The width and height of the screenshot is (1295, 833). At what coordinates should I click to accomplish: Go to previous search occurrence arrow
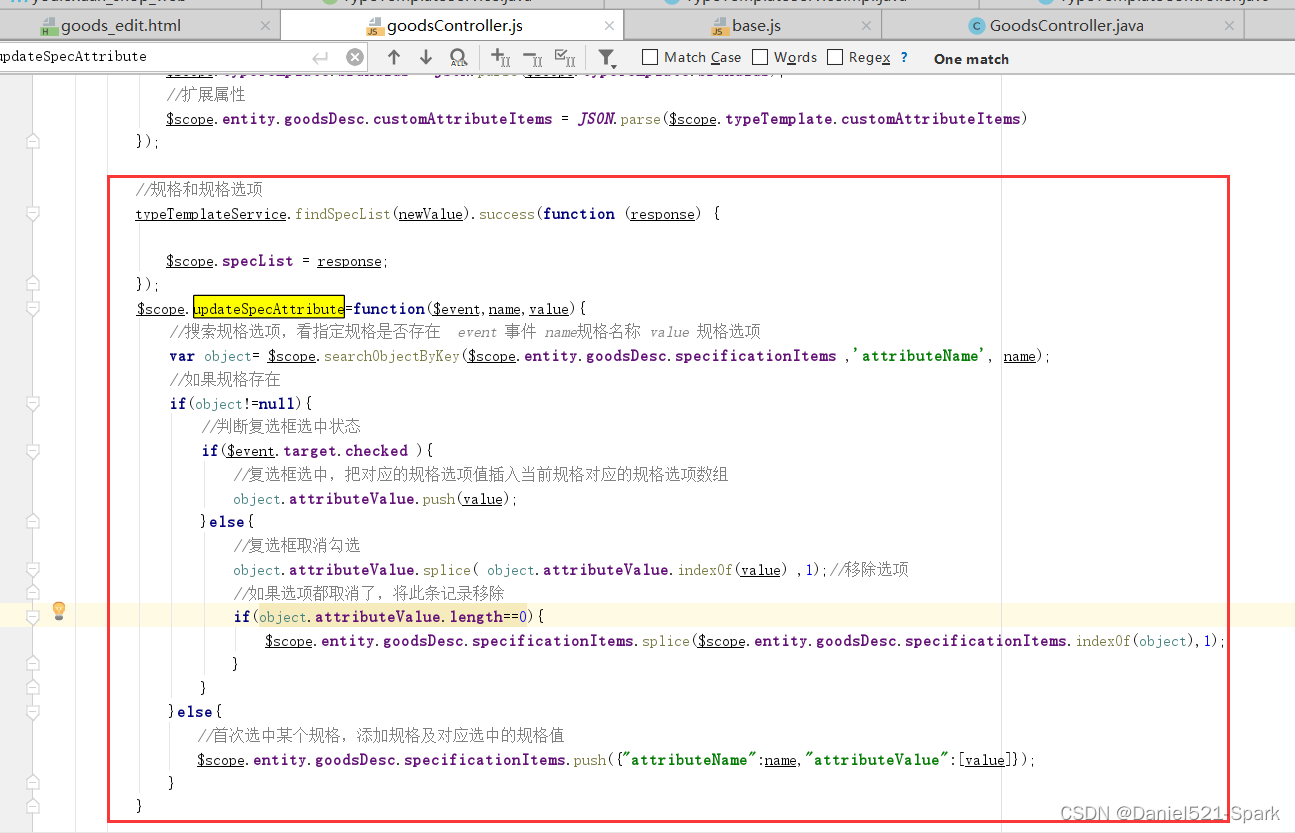coord(394,57)
